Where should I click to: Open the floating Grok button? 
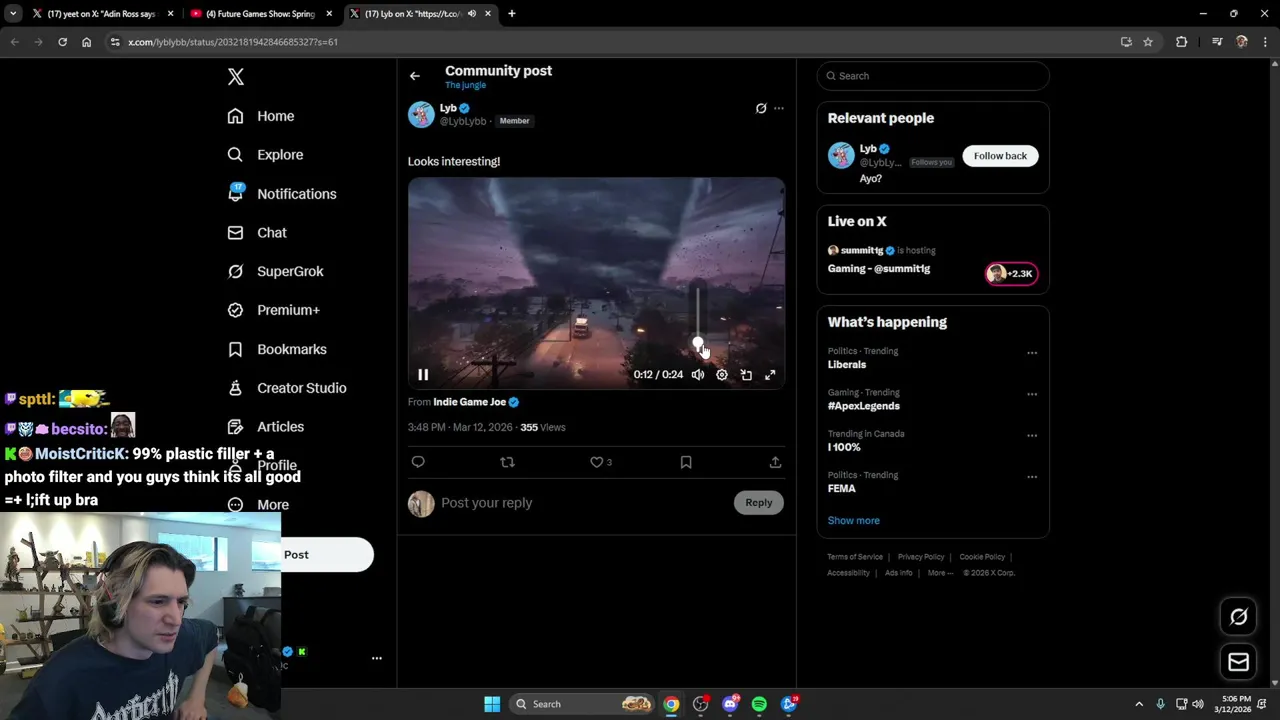[x=1239, y=617]
